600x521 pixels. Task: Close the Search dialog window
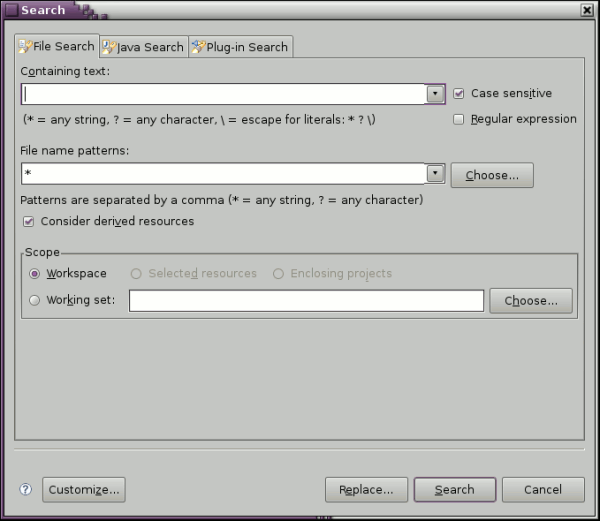click(x=587, y=10)
